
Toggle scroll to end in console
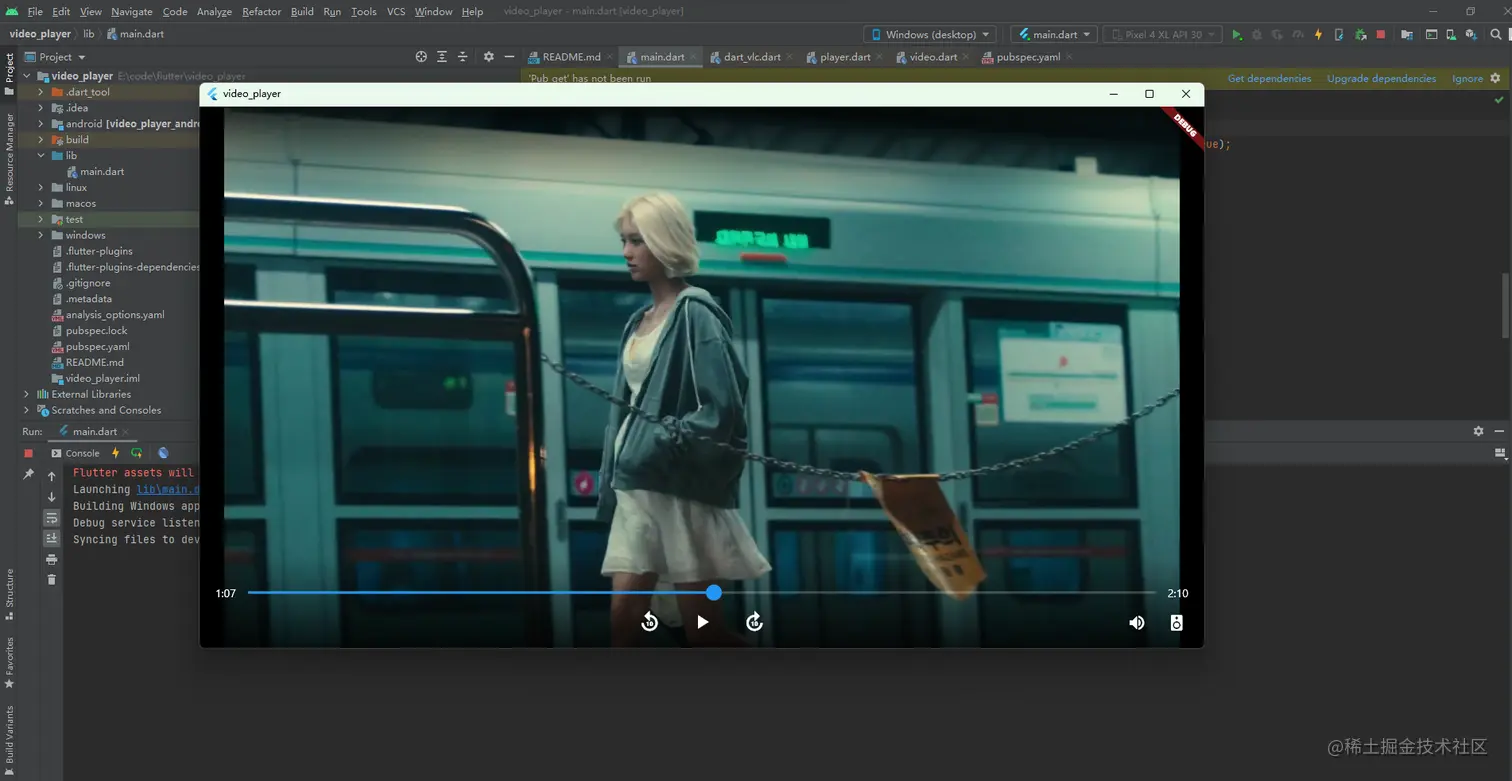click(52, 538)
